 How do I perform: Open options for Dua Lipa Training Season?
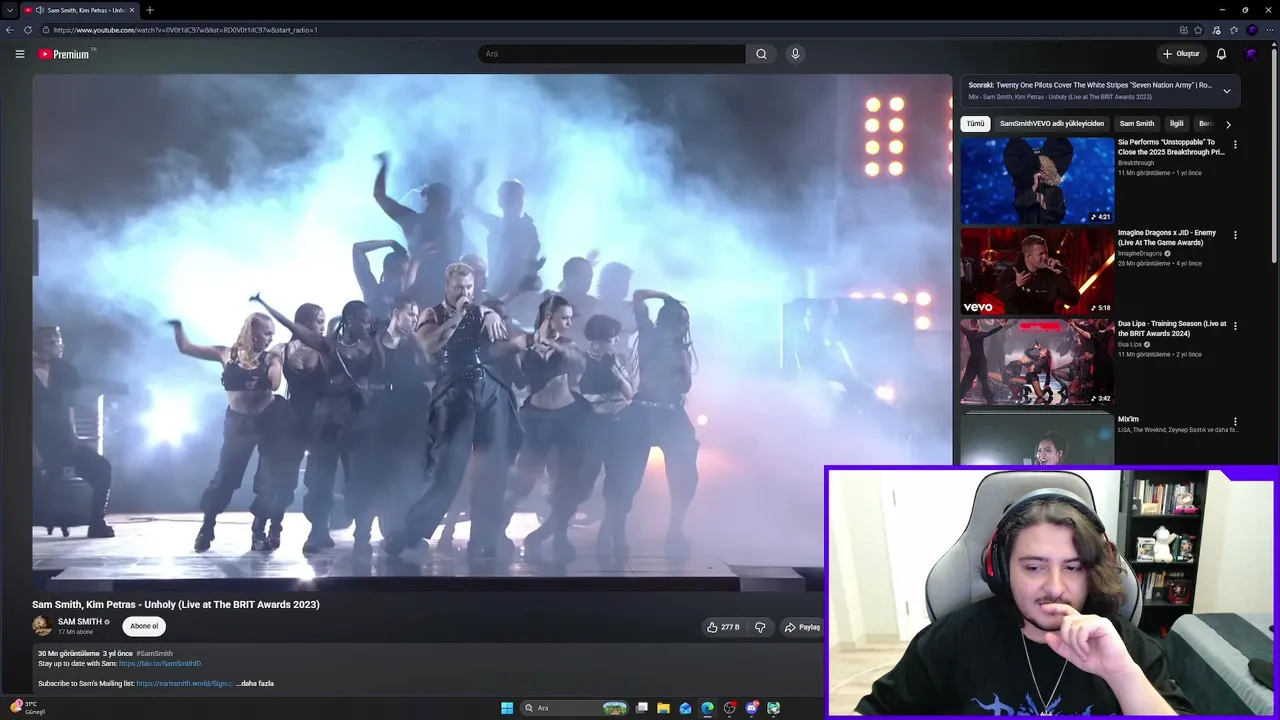pos(1235,326)
